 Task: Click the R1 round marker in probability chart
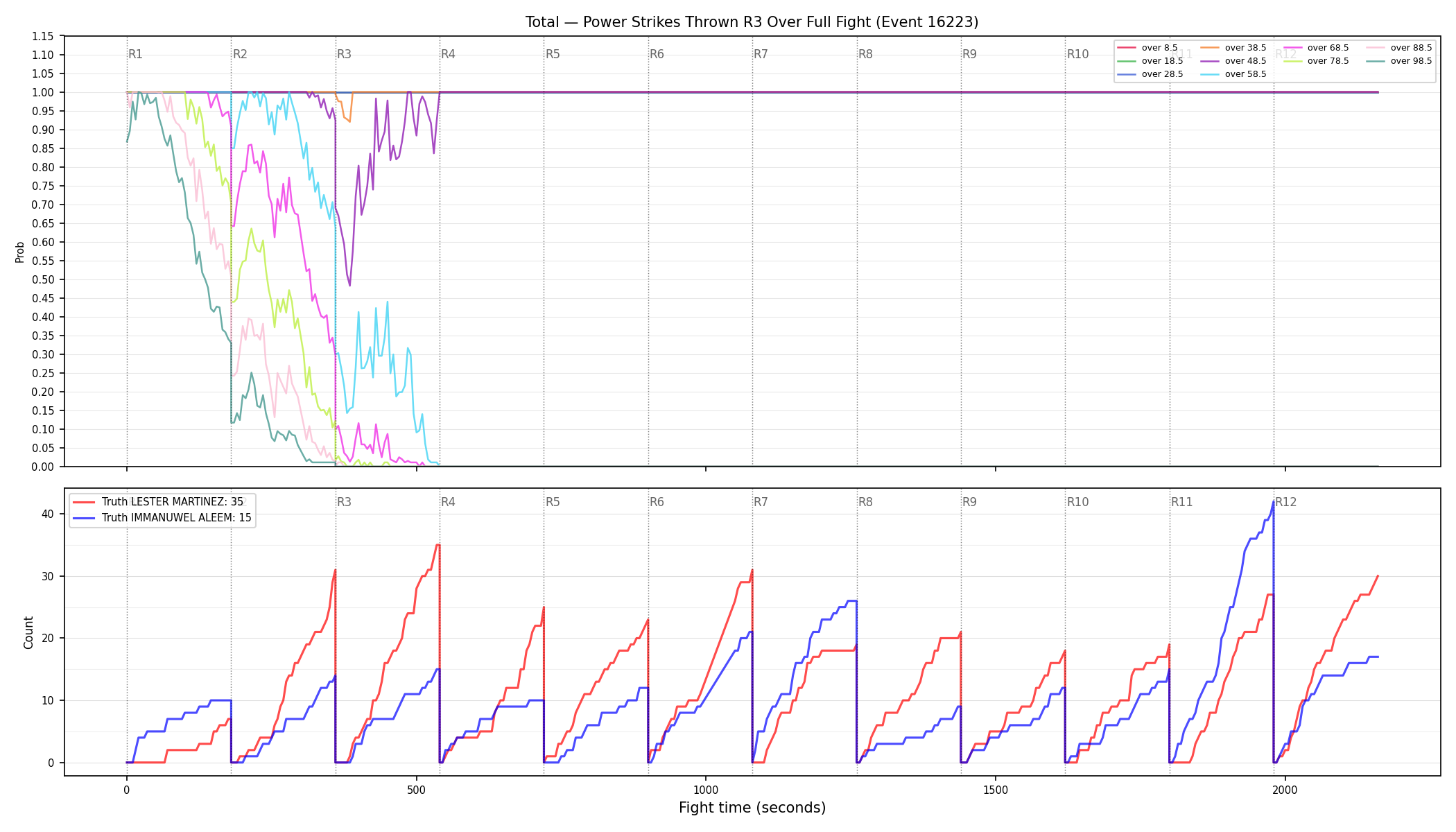pyautogui.click(x=135, y=54)
